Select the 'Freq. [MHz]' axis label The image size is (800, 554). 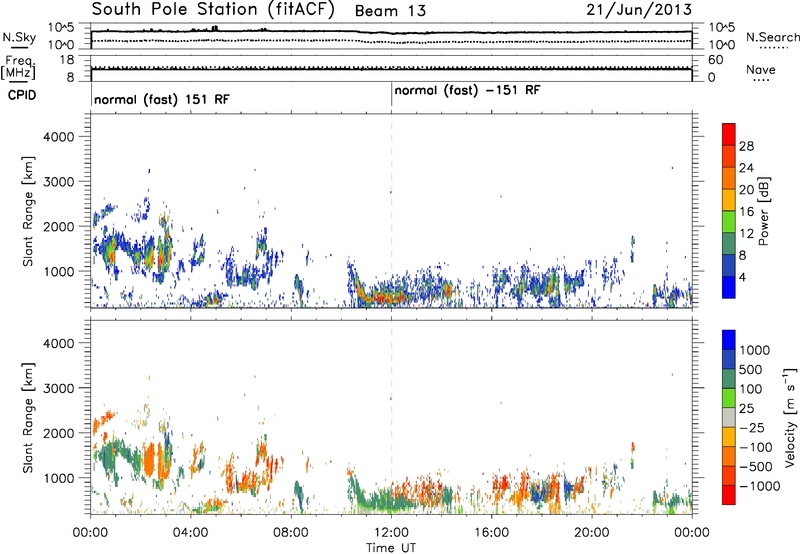(18, 68)
